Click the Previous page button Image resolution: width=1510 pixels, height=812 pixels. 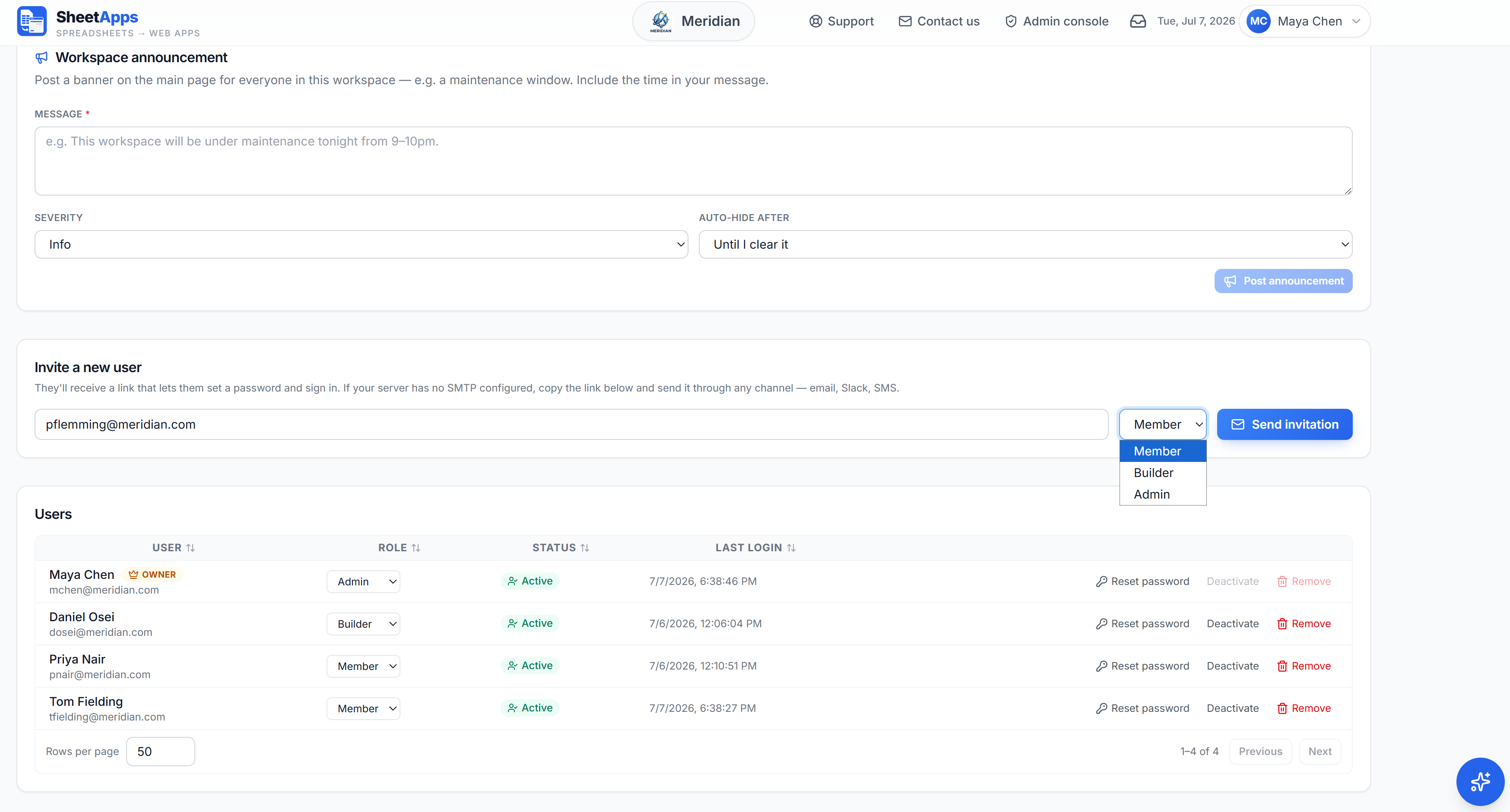pos(1260,752)
